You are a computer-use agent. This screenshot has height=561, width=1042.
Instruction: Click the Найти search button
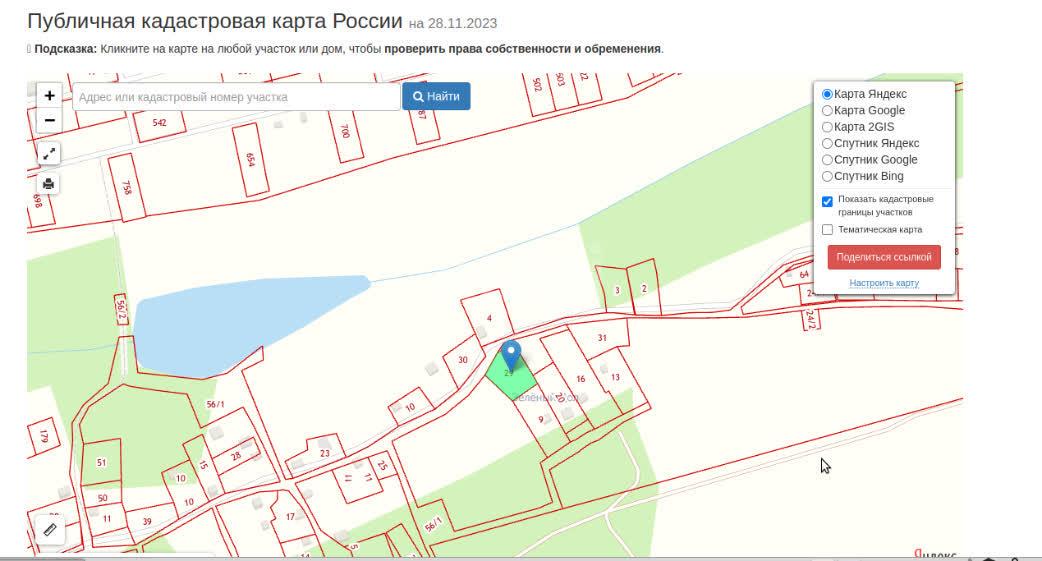pyautogui.click(x=436, y=96)
